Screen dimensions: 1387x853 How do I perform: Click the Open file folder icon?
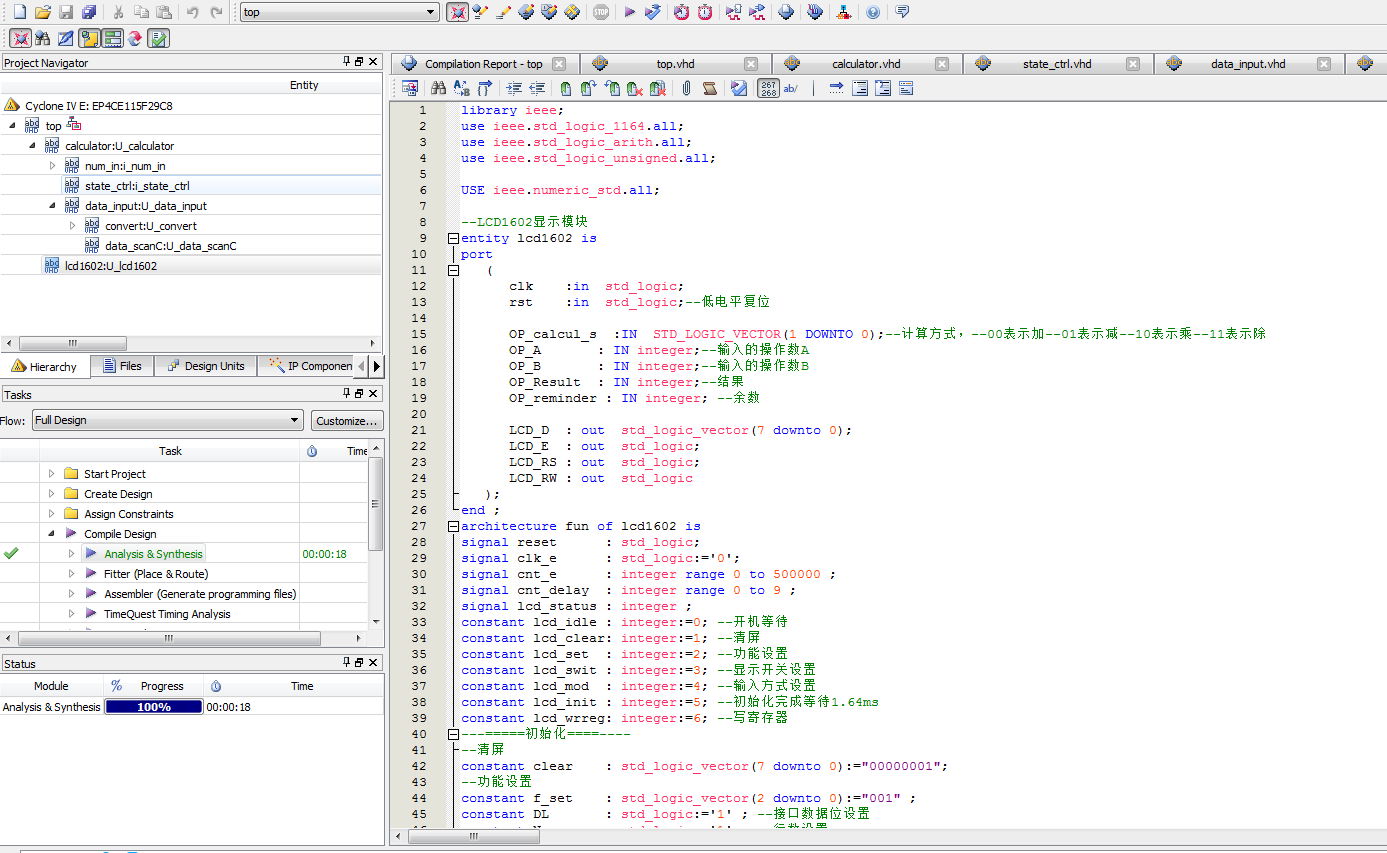(42, 12)
